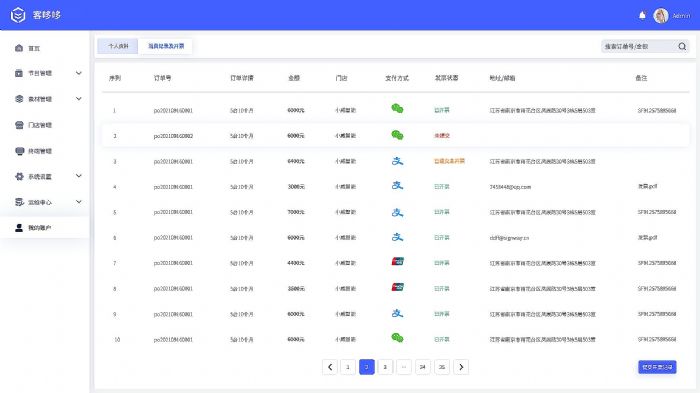Screen dimensions: 700x393
Task: Click the store icon in the sidebar
Action: (19, 125)
